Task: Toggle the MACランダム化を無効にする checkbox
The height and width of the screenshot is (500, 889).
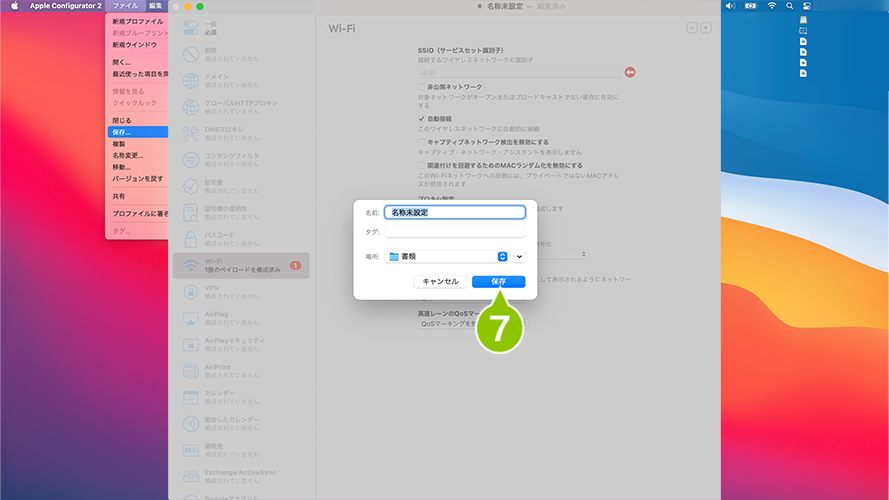Action: click(x=421, y=165)
